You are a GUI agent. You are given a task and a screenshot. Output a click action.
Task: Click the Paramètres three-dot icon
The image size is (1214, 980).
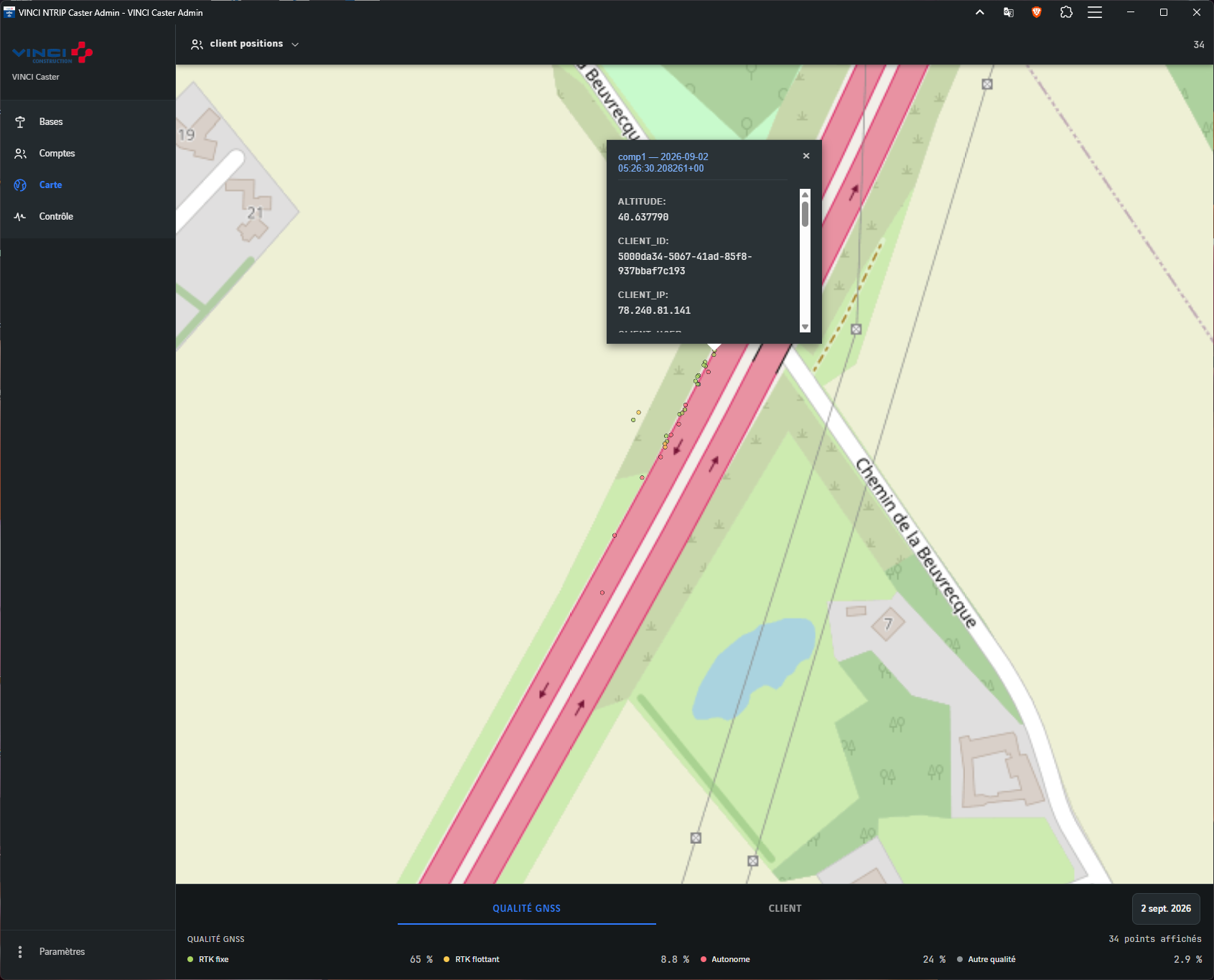click(x=20, y=952)
